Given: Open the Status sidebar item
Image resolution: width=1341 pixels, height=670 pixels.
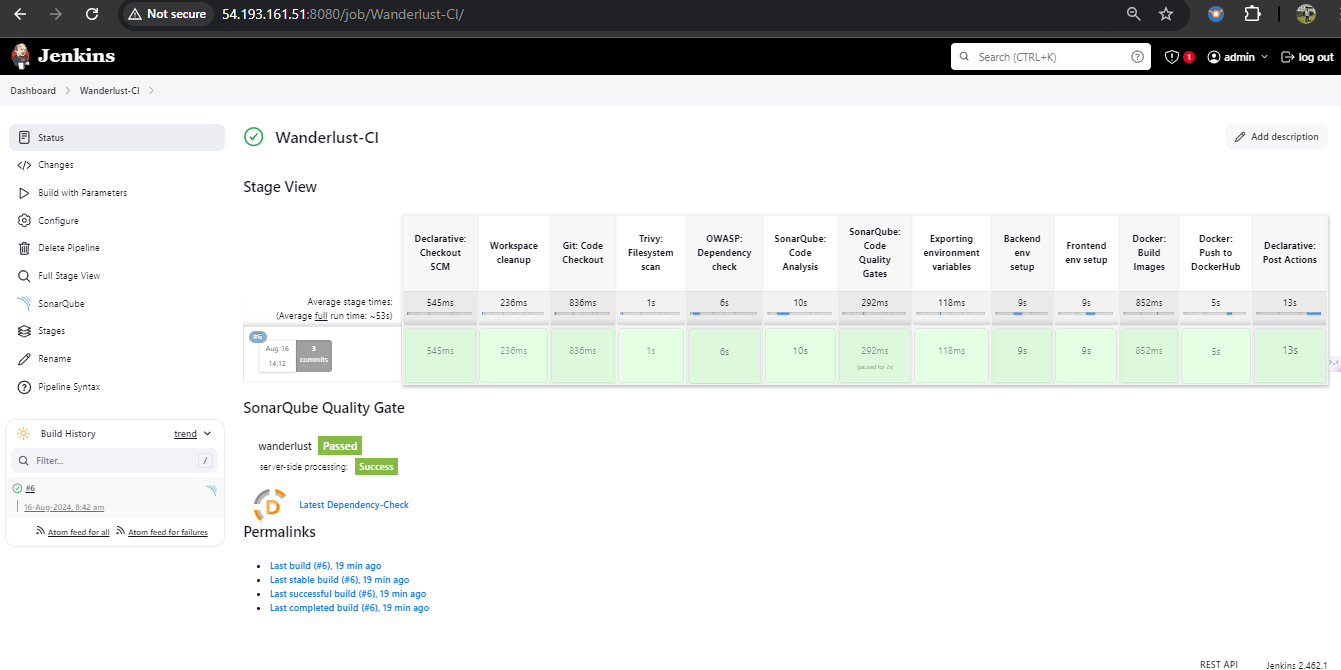Looking at the screenshot, I should 117,137.
